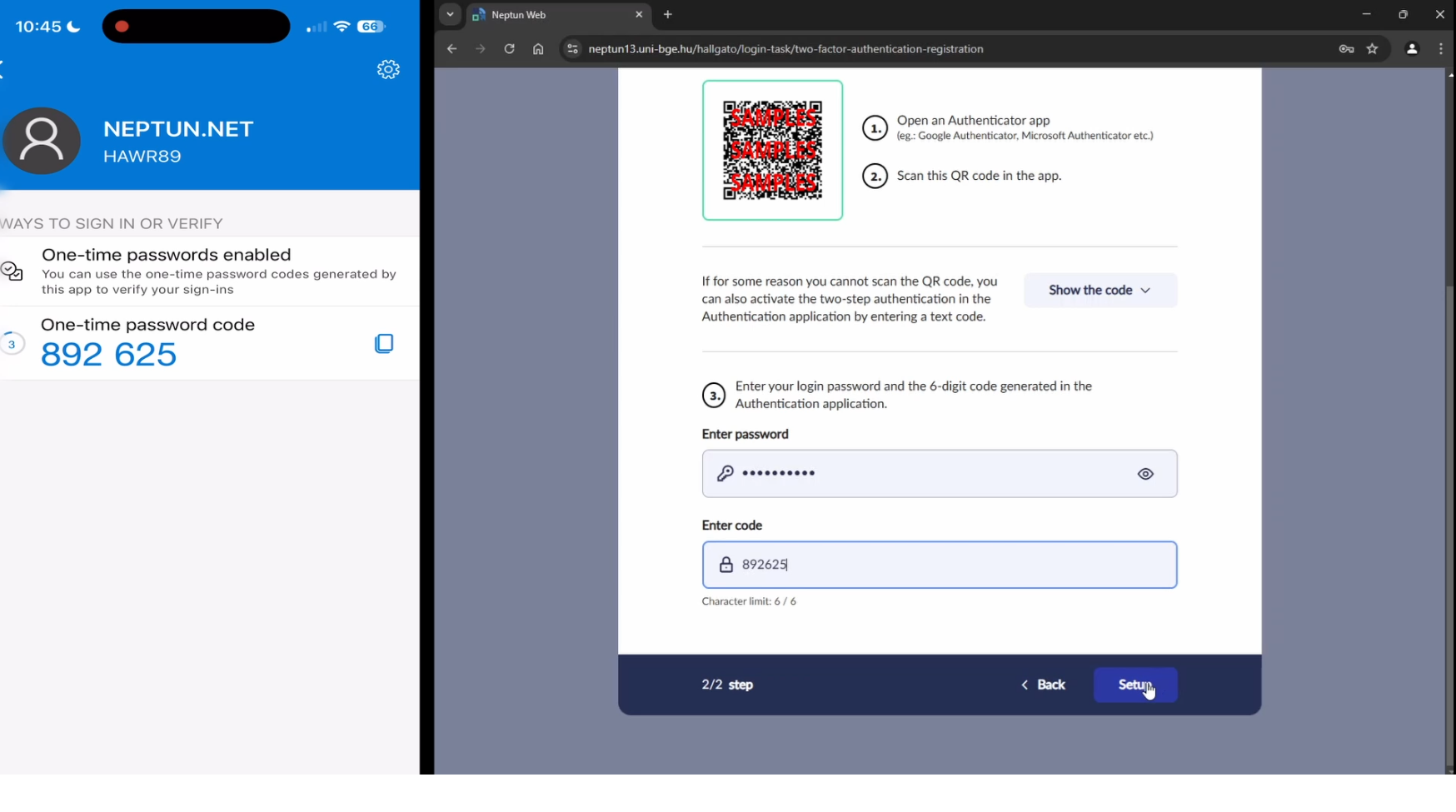1456x812 pixels.
Task: Click the browser address bar URL
Action: (785, 49)
